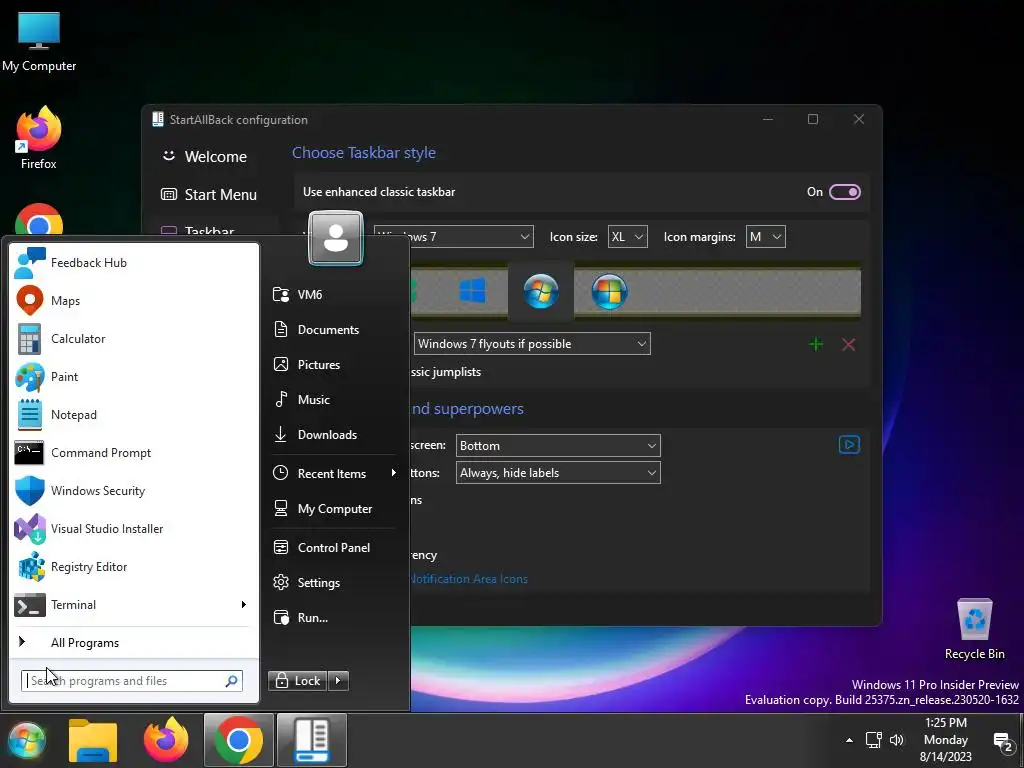Open the Icon size XL dropdown

click(x=628, y=236)
